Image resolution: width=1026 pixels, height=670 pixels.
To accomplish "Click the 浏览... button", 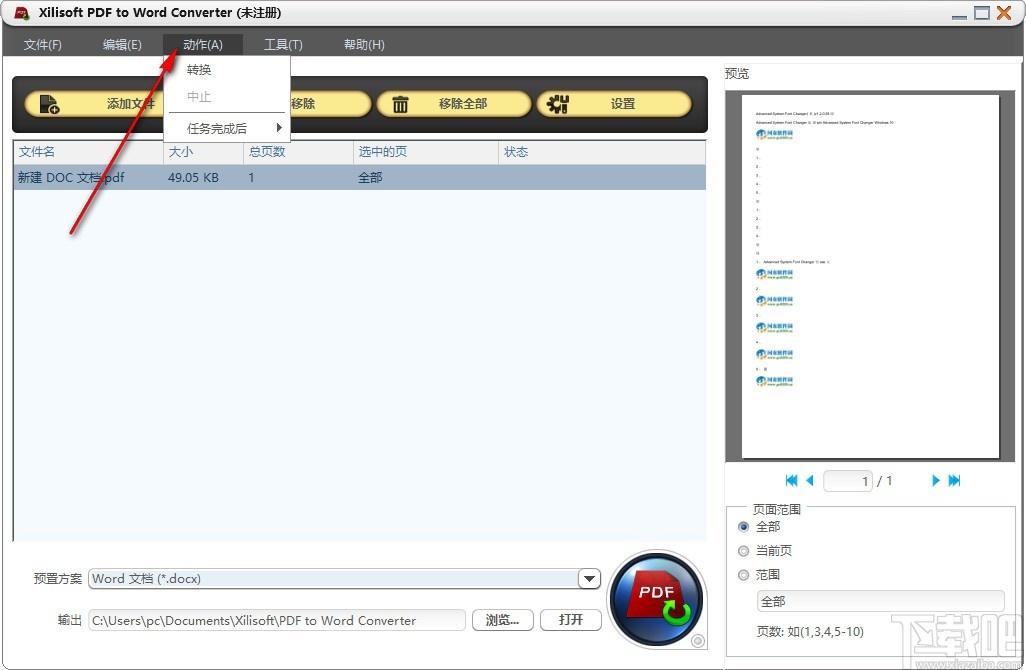I will click(503, 620).
